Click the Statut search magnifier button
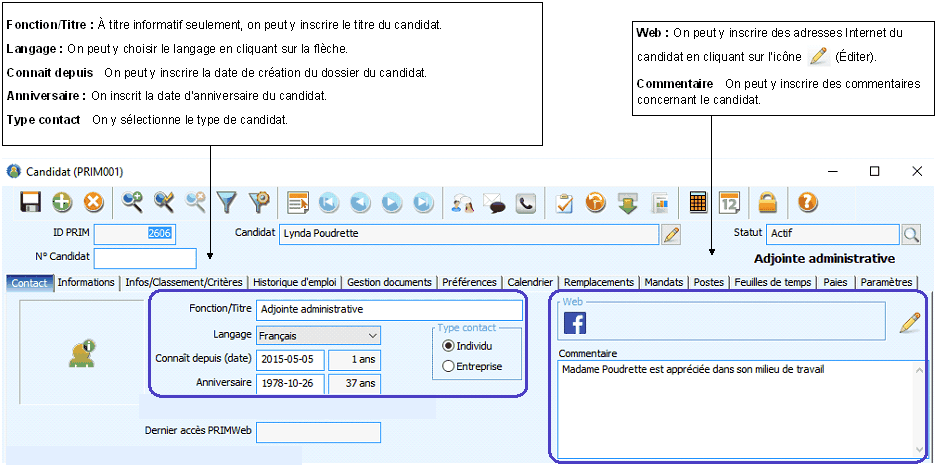This screenshot has width=937, height=466. pos(911,234)
